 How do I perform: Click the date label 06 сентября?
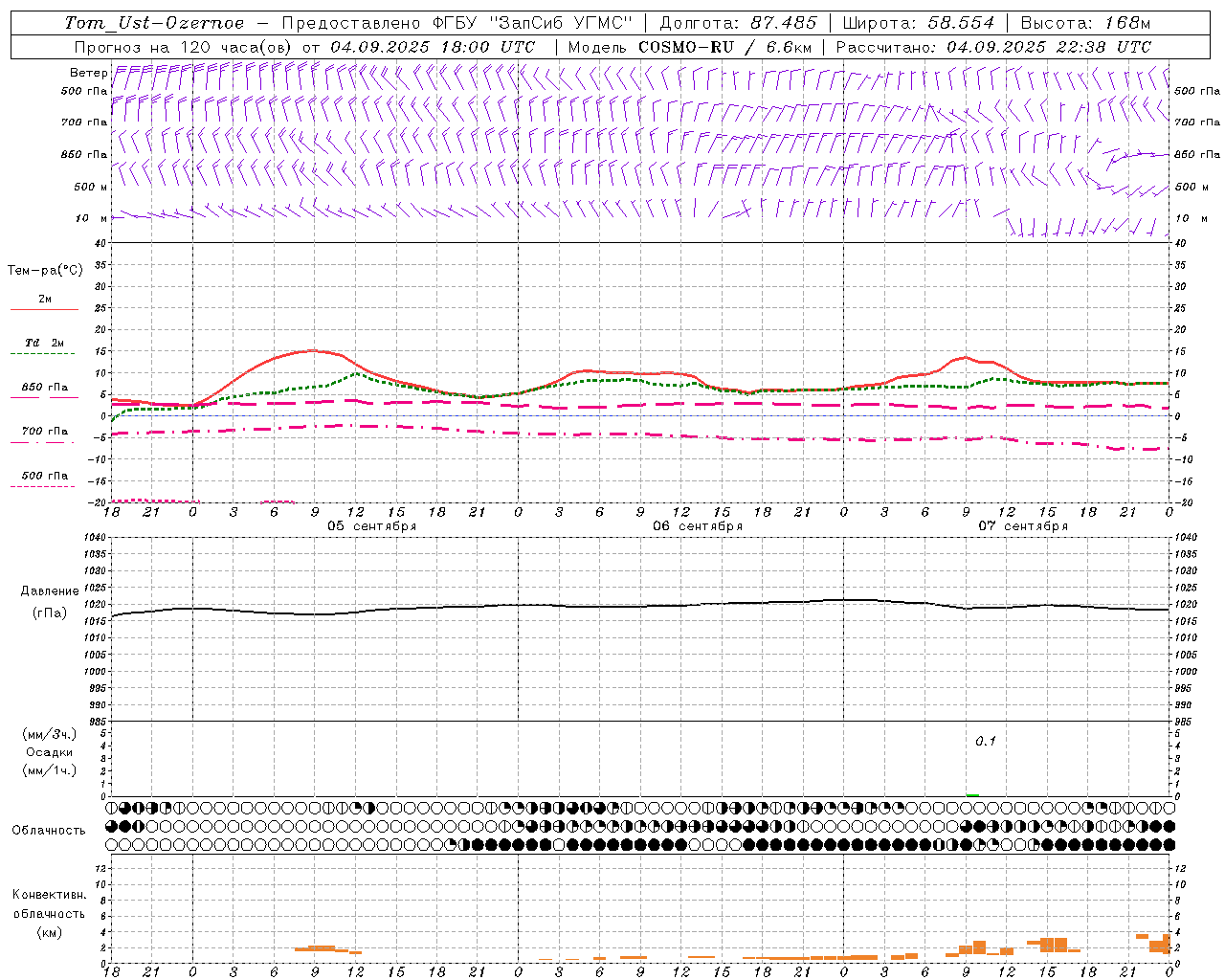click(x=698, y=526)
